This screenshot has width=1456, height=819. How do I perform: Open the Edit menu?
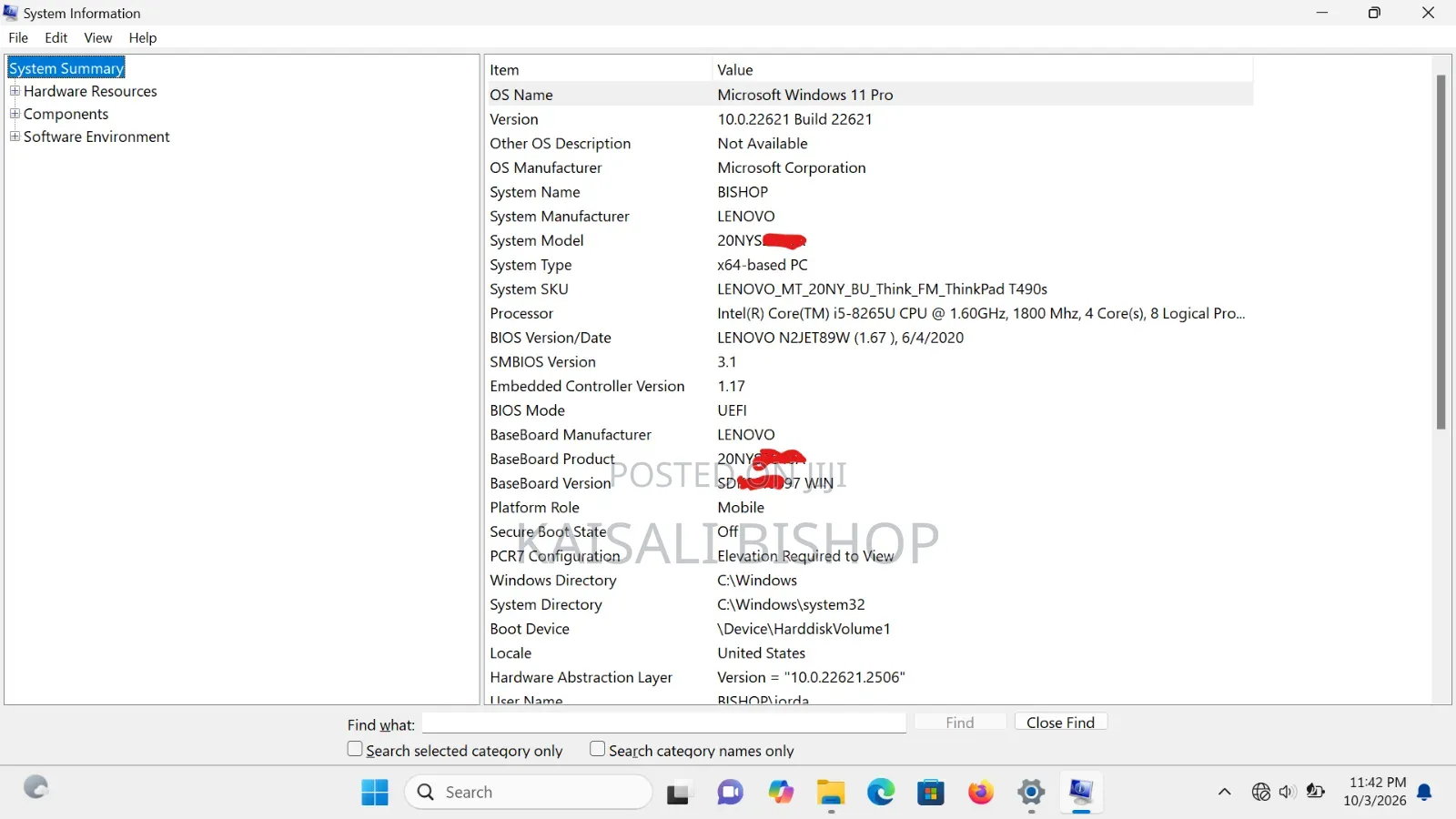[56, 37]
